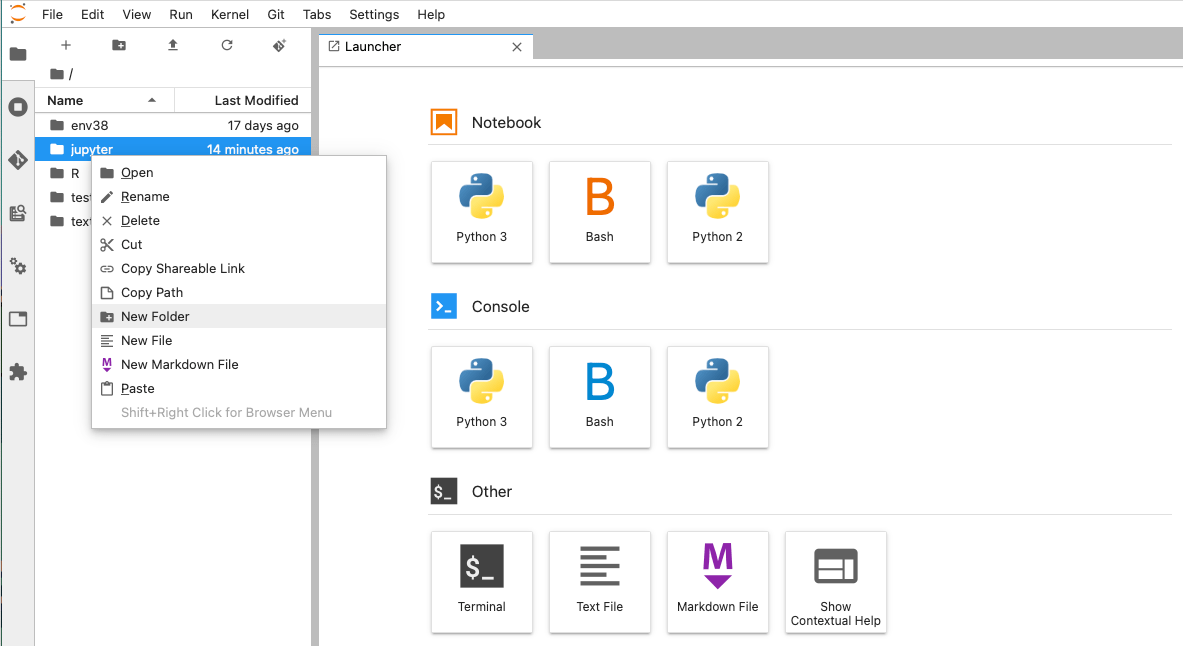
Task: Choose Paste in the context menu
Action: tap(238, 389)
